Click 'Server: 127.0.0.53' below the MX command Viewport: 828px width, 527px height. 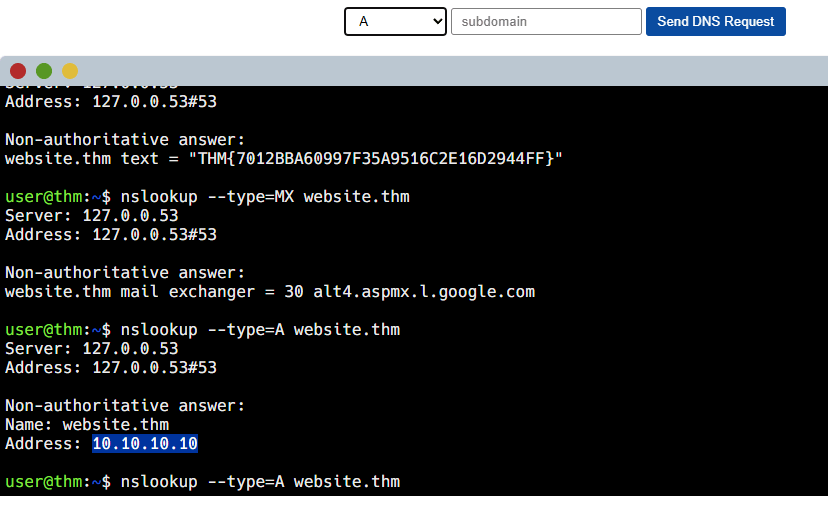[x=92, y=216]
